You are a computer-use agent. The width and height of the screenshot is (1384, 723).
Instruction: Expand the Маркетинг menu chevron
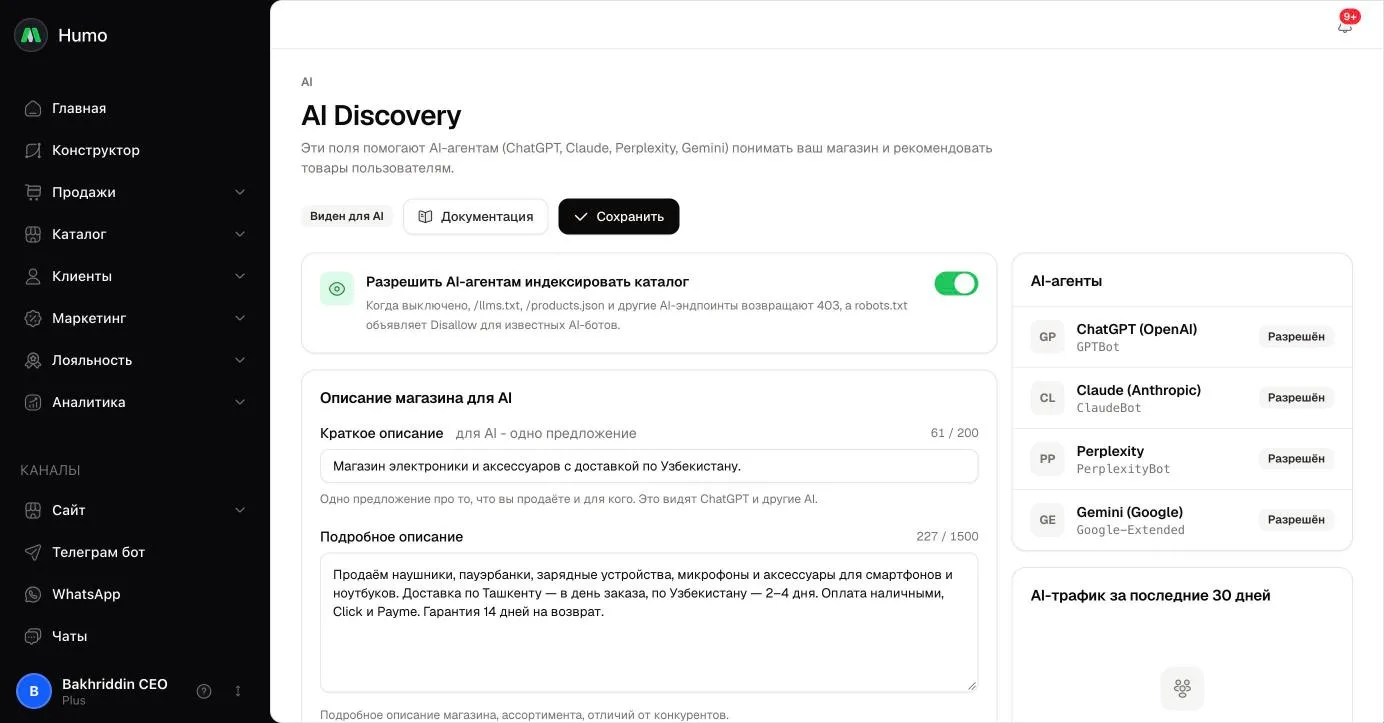tap(240, 318)
